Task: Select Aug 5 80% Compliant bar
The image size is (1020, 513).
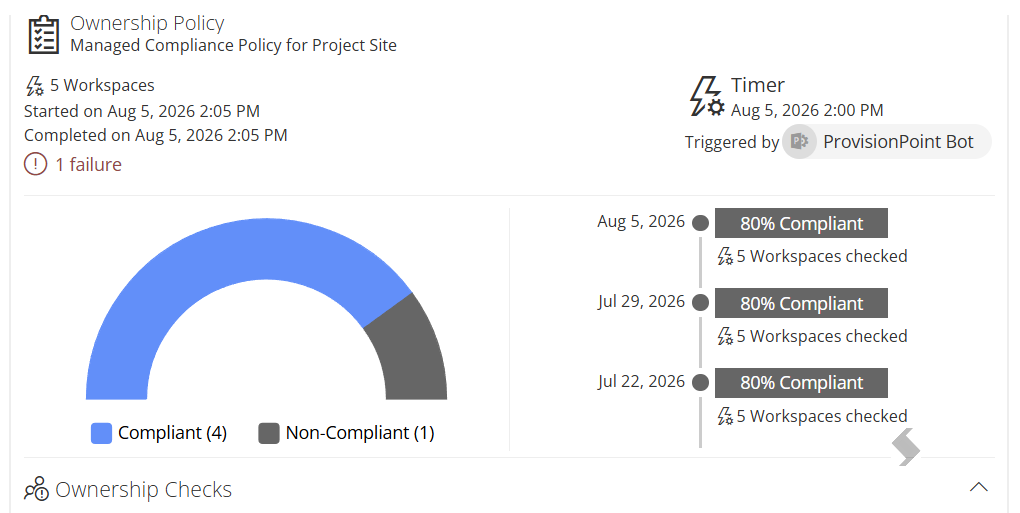Action: pos(801,223)
